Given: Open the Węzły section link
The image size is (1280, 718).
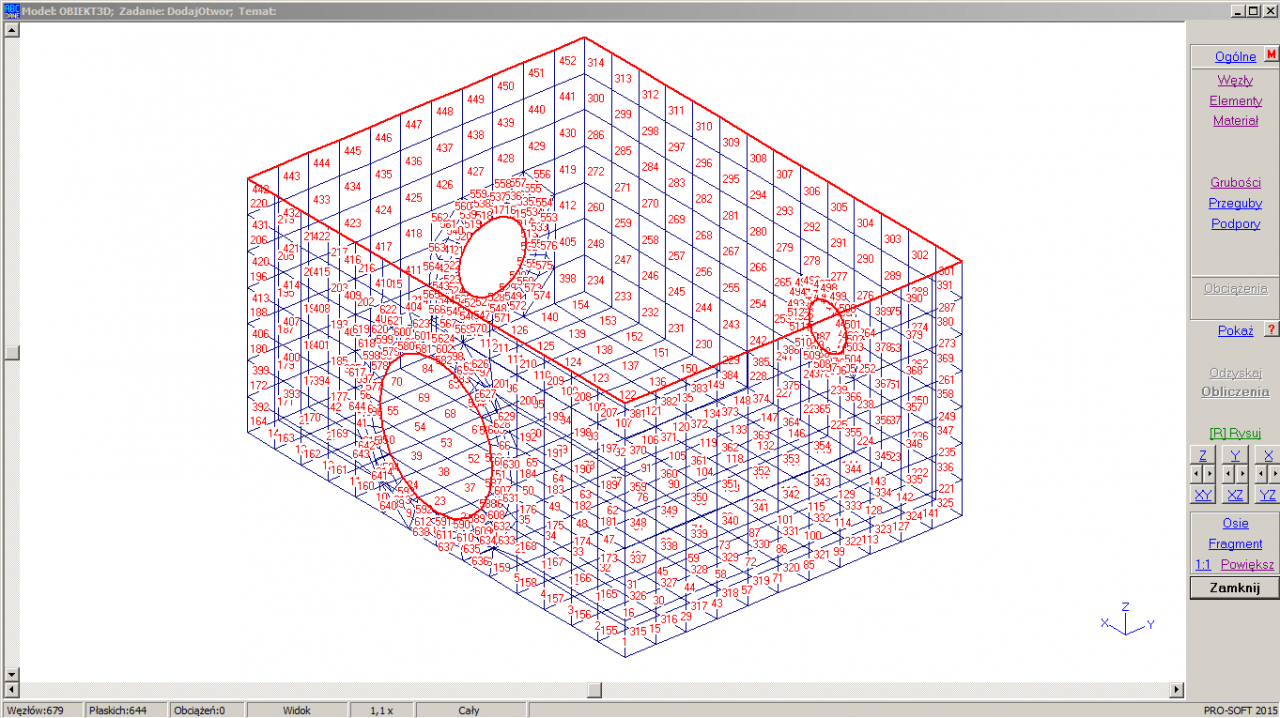Looking at the screenshot, I should point(1235,80).
